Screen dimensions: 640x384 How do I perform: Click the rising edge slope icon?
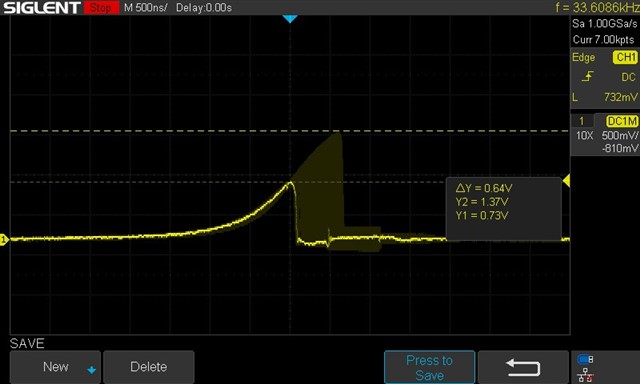pos(587,76)
